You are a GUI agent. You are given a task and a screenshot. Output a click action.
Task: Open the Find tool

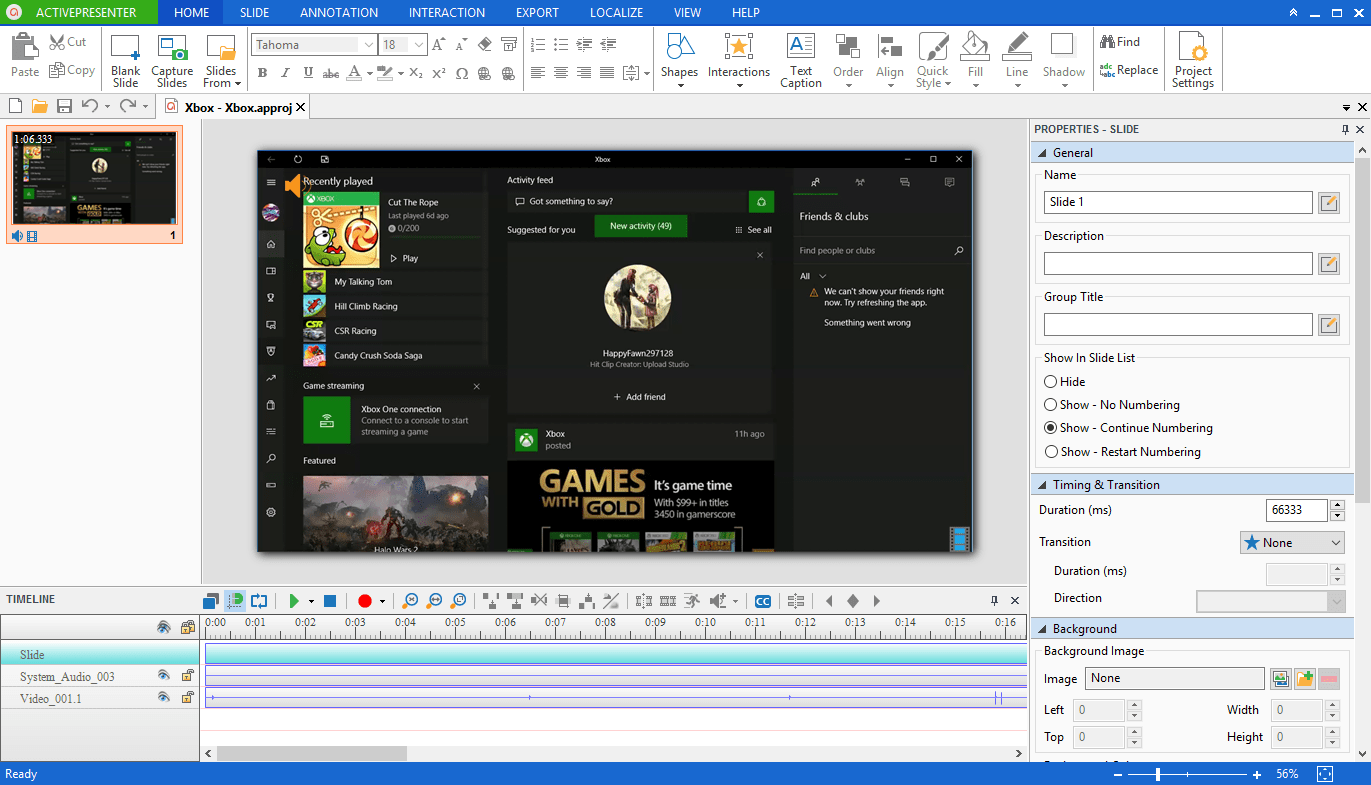point(1125,41)
